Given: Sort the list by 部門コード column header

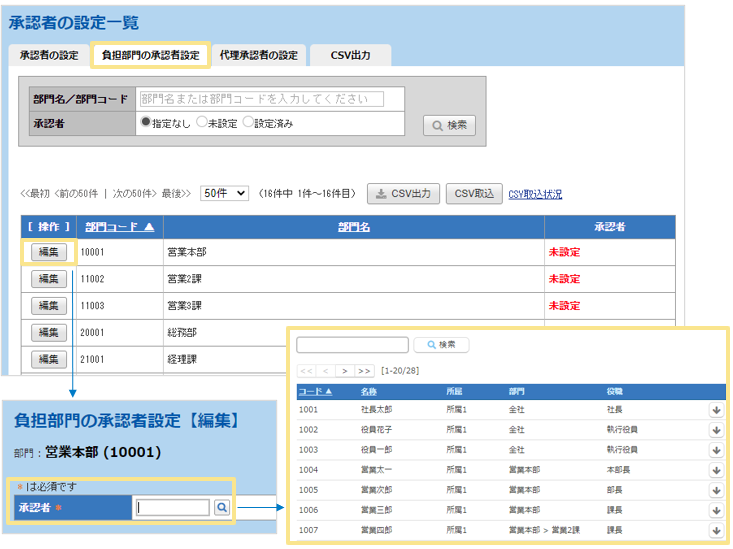Looking at the screenshot, I should click(x=119, y=227).
